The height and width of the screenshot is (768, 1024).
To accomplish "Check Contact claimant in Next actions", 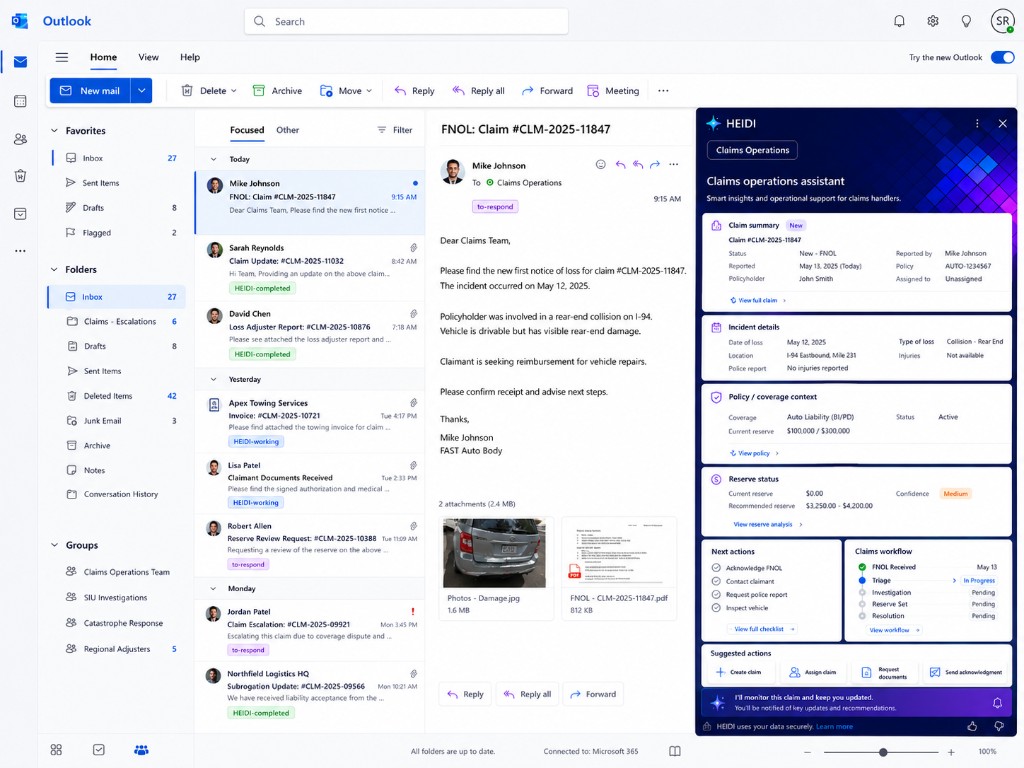I will pos(716,581).
